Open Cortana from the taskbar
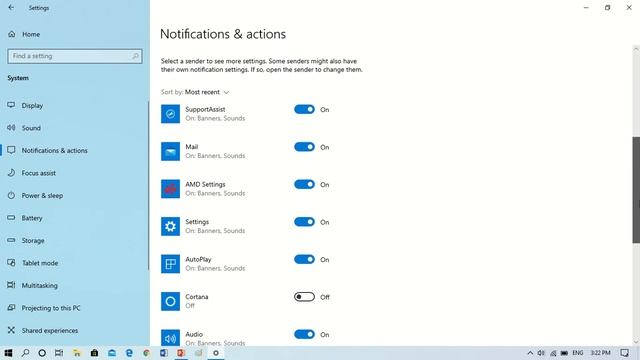Image resolution: width=640 pixels, height=360 pixels. coord(42,353)
